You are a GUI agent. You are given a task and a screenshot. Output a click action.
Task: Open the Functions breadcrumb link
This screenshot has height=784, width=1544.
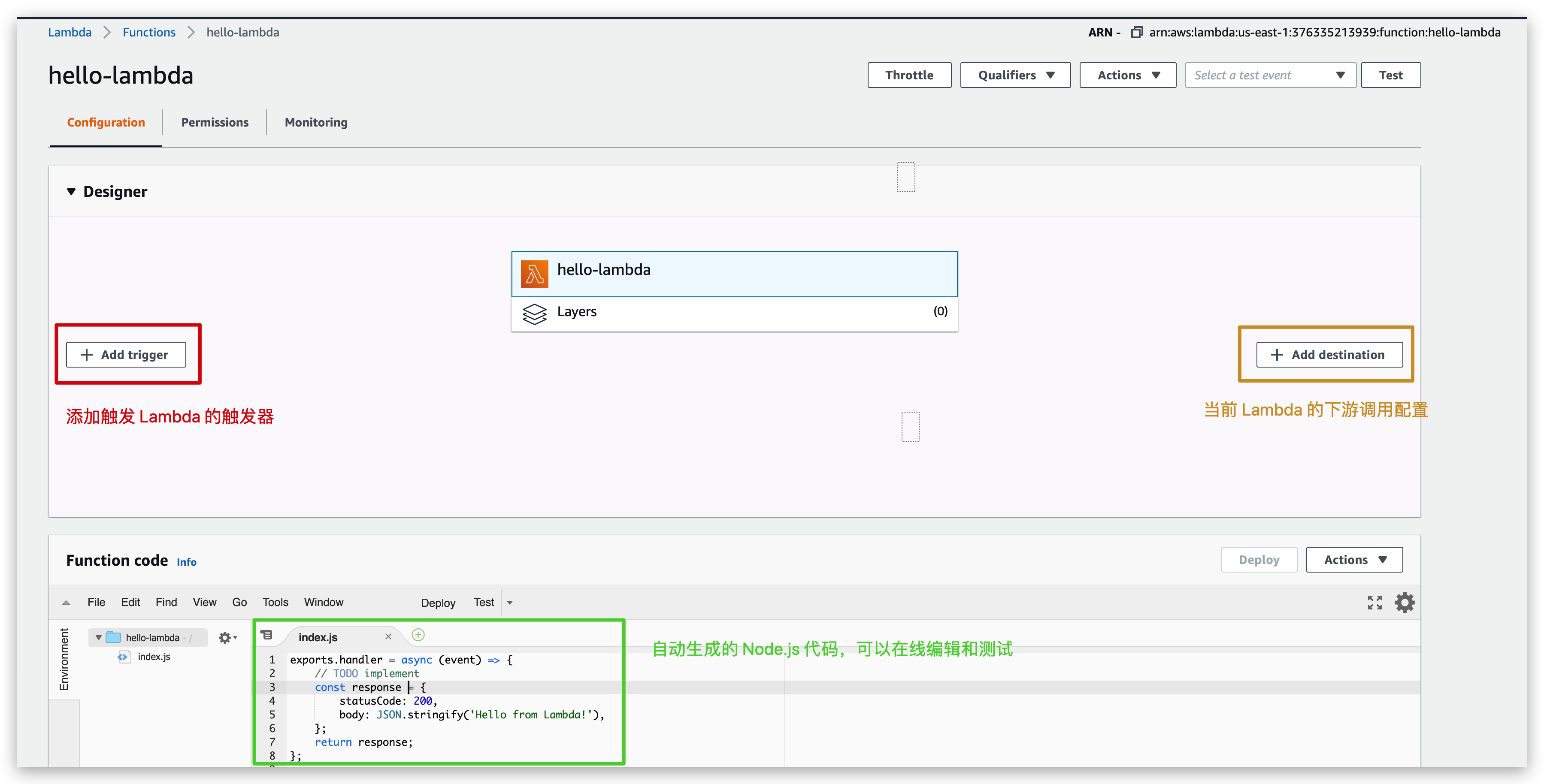148,32
